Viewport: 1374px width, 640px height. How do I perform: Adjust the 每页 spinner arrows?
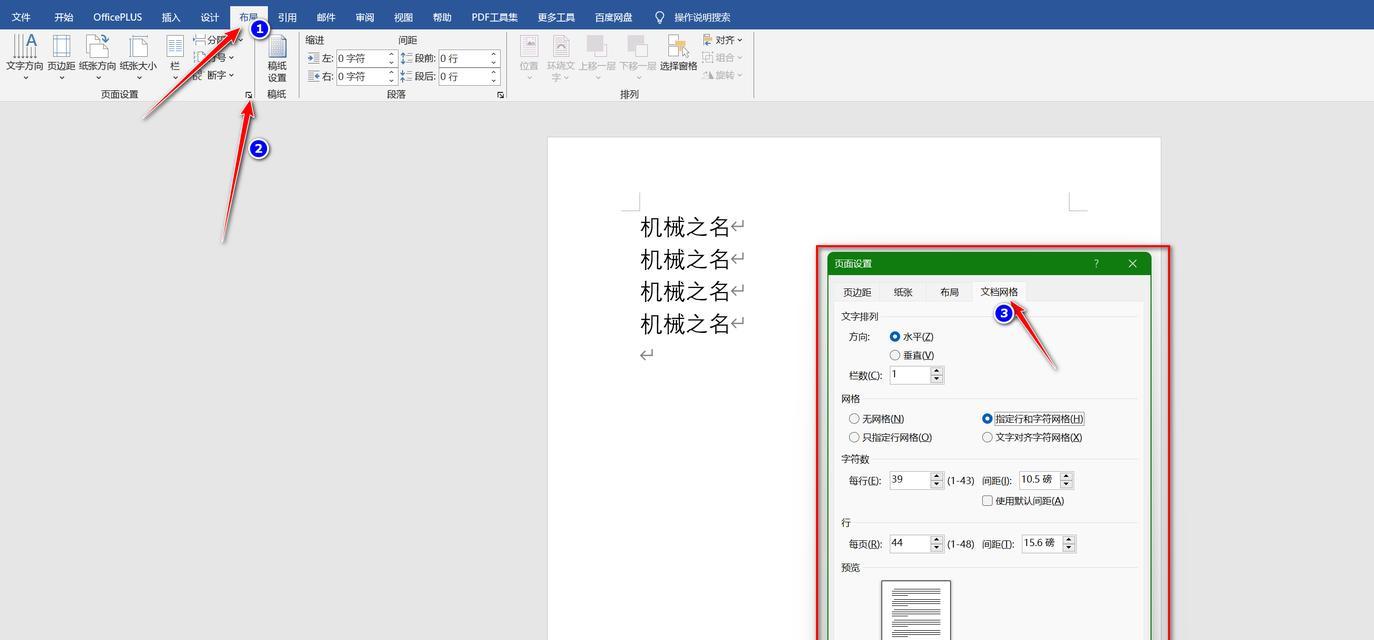pos(937,544)
